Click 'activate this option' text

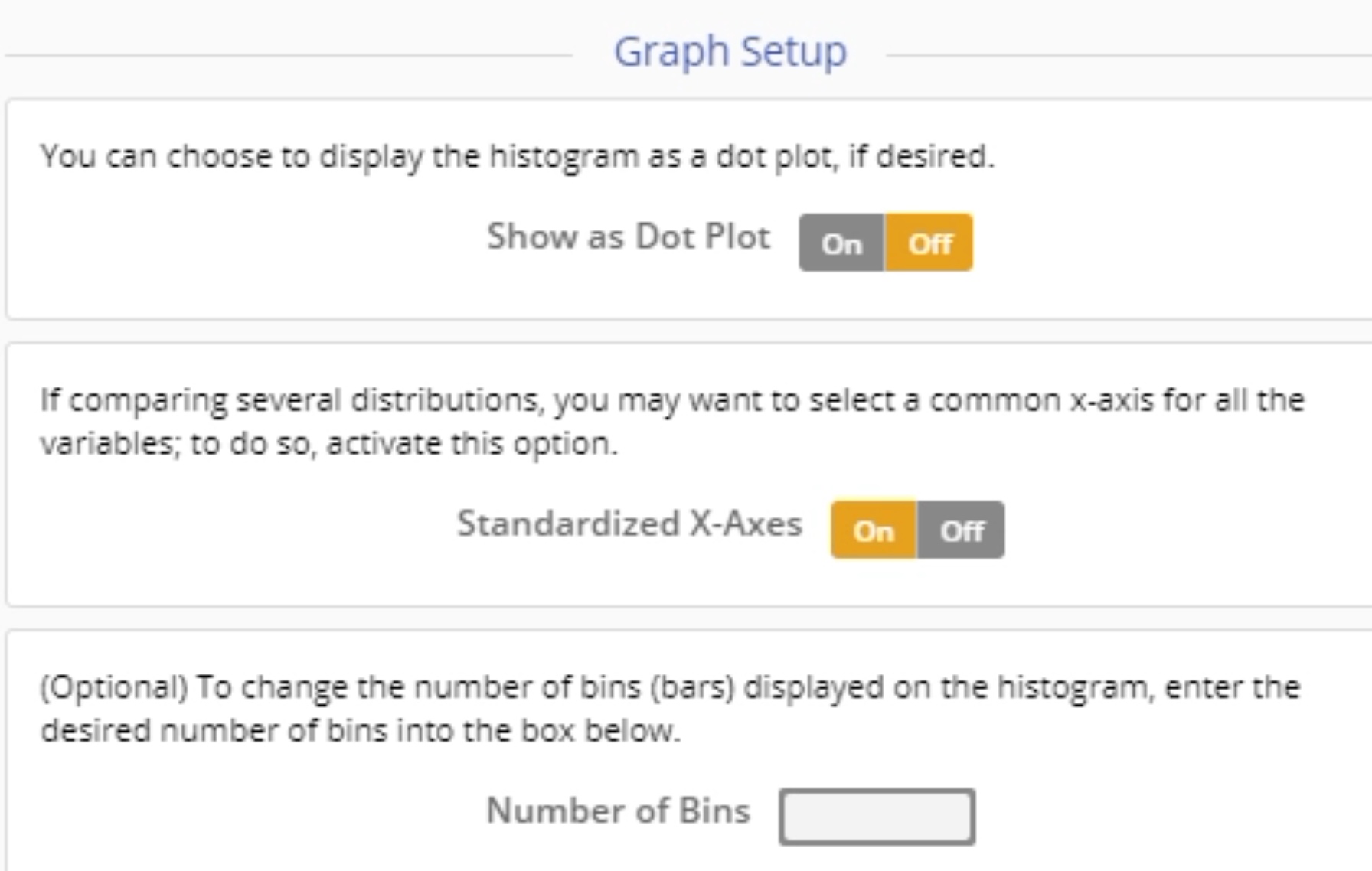pyautogui.click(x=472, y=444)
